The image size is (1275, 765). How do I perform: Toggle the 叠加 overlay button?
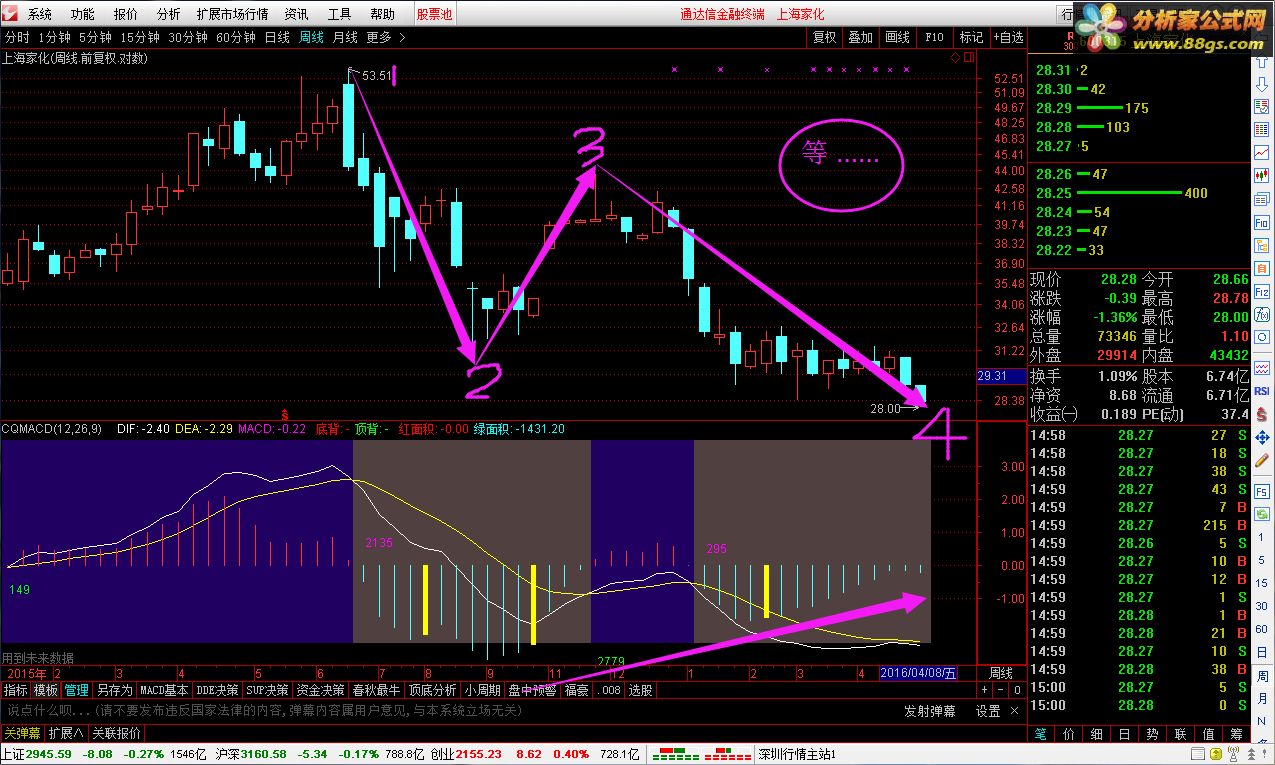point(860,37)
